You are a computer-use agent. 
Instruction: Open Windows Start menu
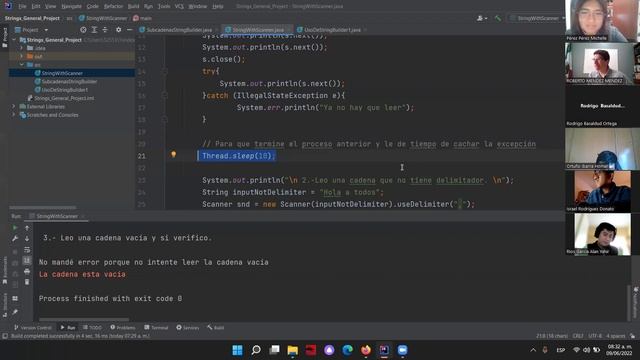(x=237, y=350)
